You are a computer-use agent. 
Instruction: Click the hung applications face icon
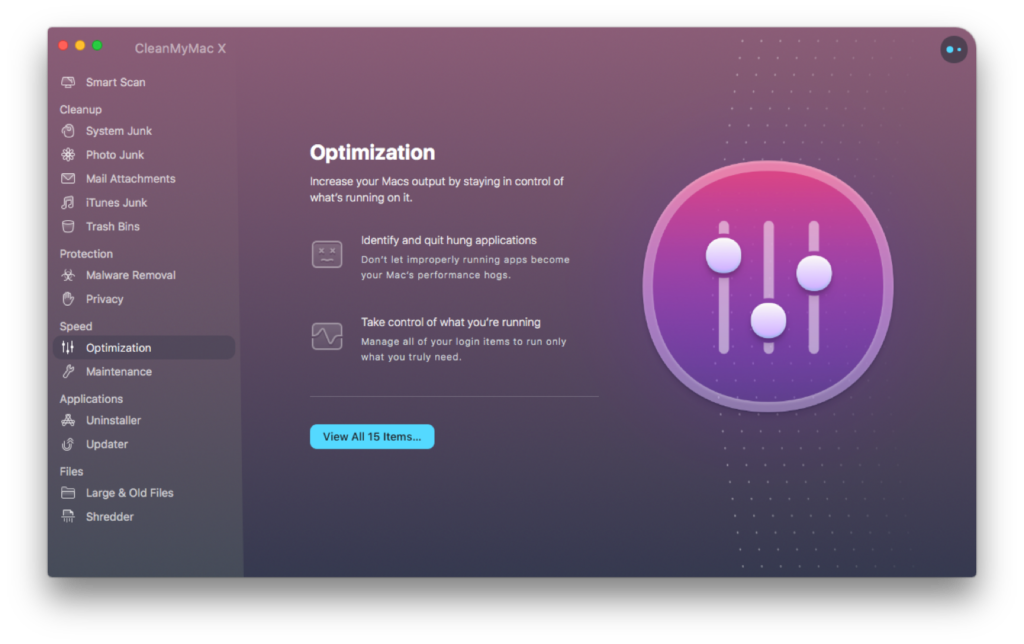click(327, 255)
